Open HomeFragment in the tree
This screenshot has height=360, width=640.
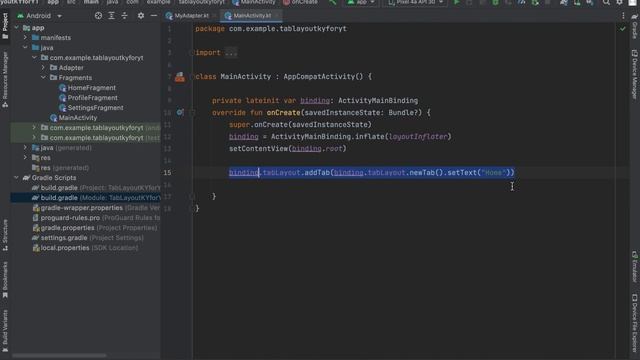pyautogui.click(x=87, y=88)
